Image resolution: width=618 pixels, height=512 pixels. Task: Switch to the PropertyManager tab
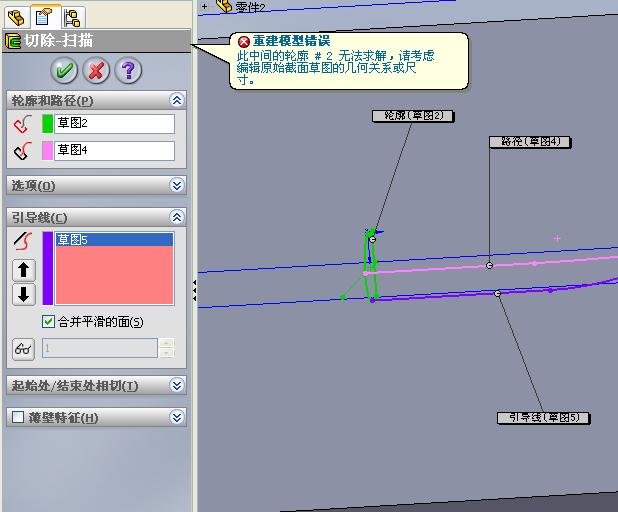[44, 17]
